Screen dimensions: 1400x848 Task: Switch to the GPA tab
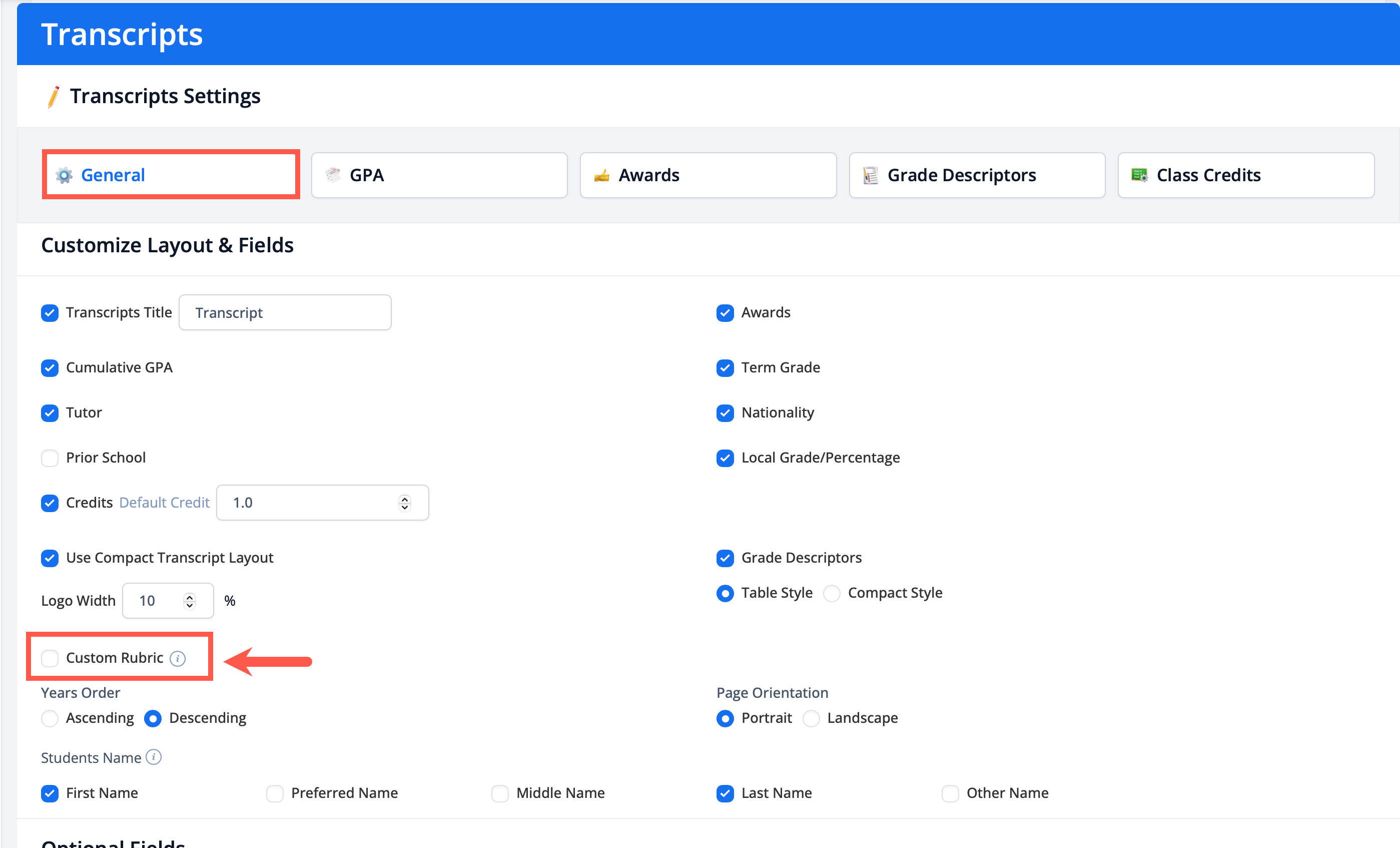439,175
